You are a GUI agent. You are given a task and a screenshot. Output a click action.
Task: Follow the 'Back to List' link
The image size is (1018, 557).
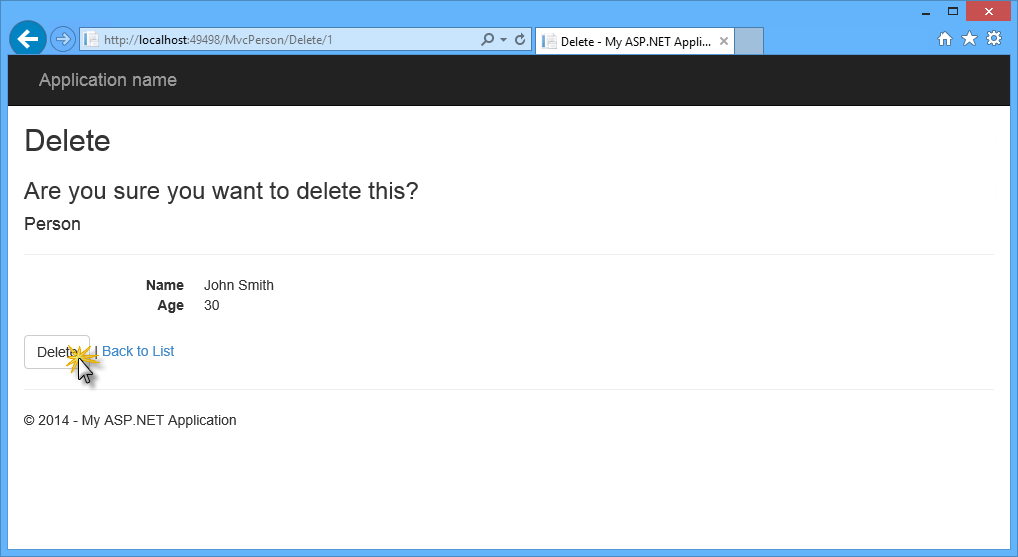pyautogui.click(x=138, y=351)
